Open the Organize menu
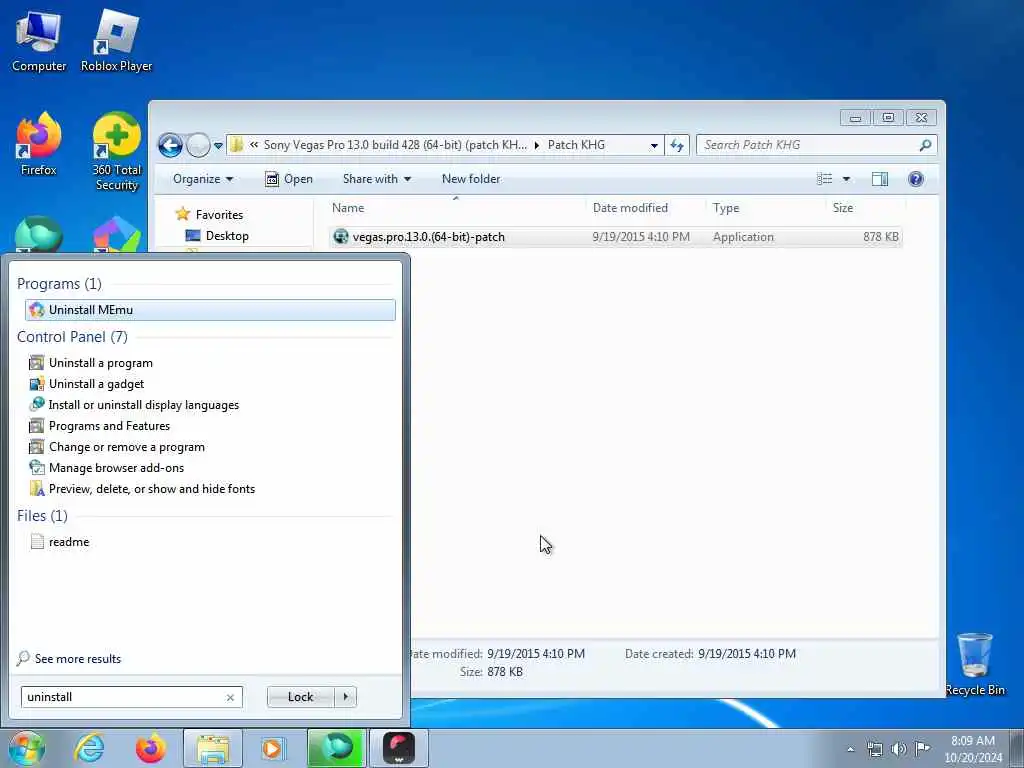Viewport: 1024px width, 768px height. coord(202,179)
